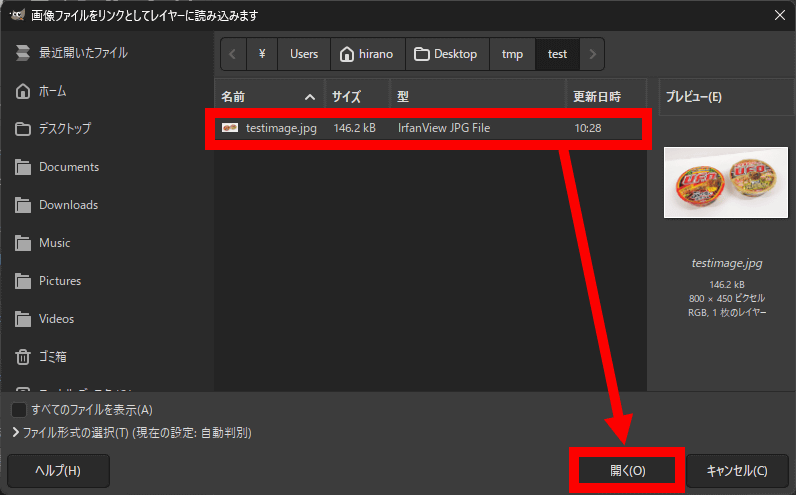Click the ヘルプ(H) help button

58,471
